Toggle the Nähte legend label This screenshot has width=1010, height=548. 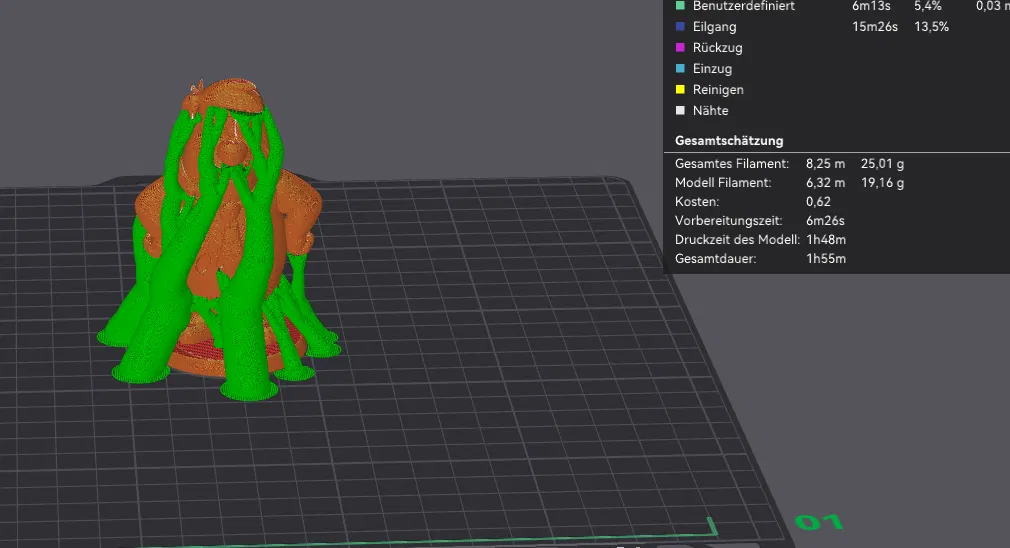(710, 111)
